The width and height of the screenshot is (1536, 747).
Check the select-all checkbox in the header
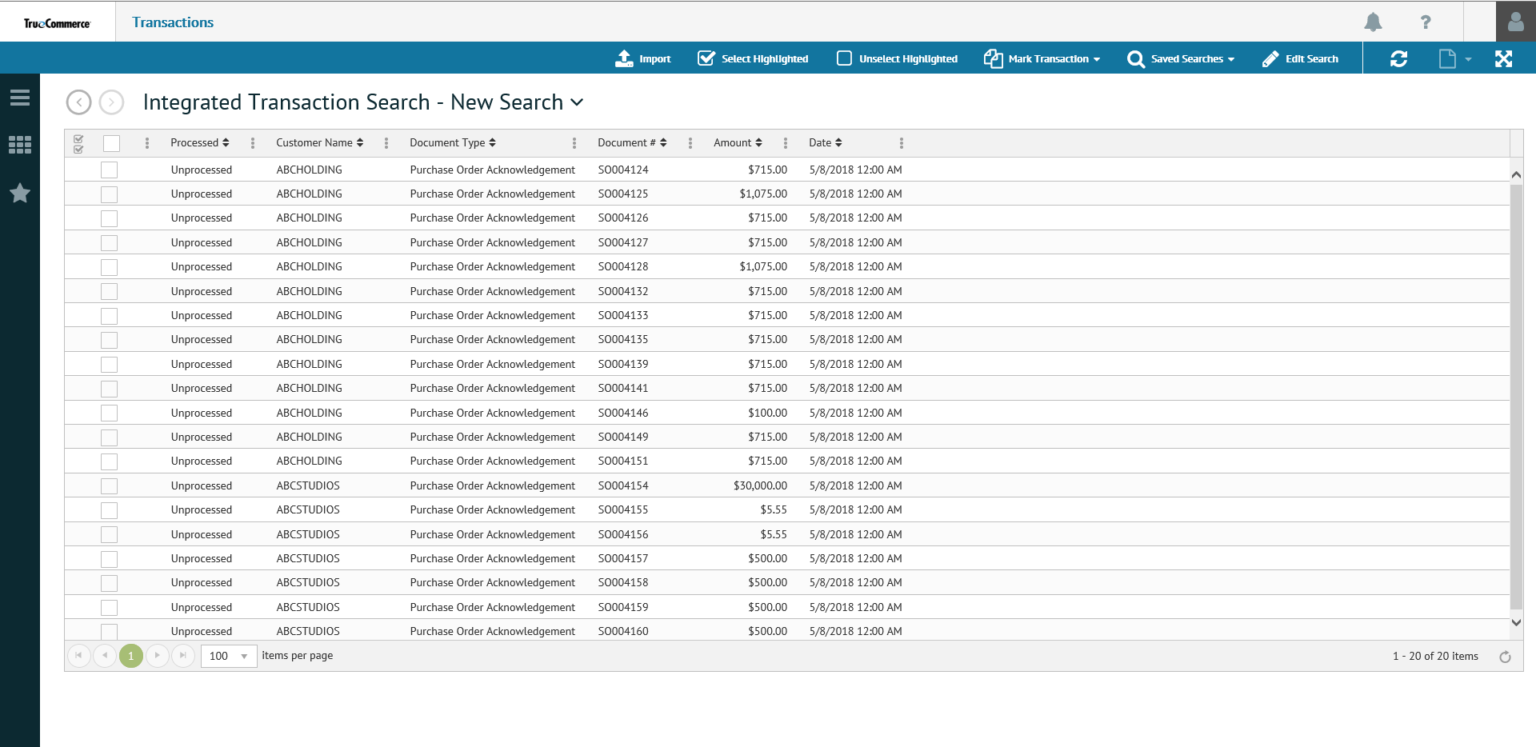pos(111,143)
